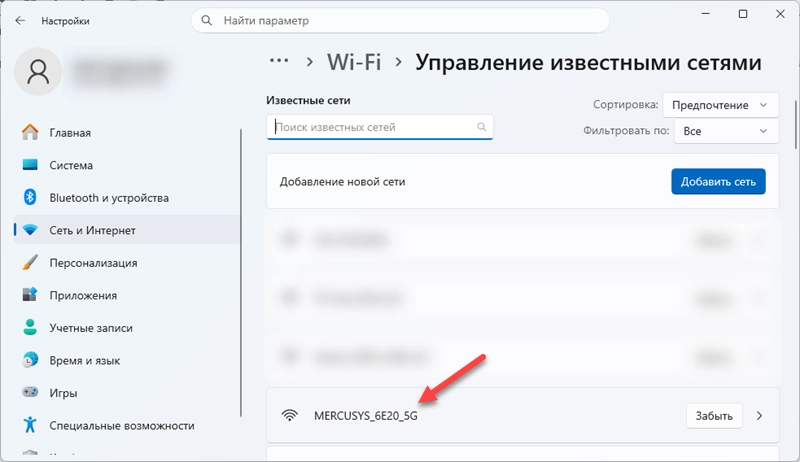800x462 pixels.
Task: Select Система in sidebar
Action: (127, 165)
